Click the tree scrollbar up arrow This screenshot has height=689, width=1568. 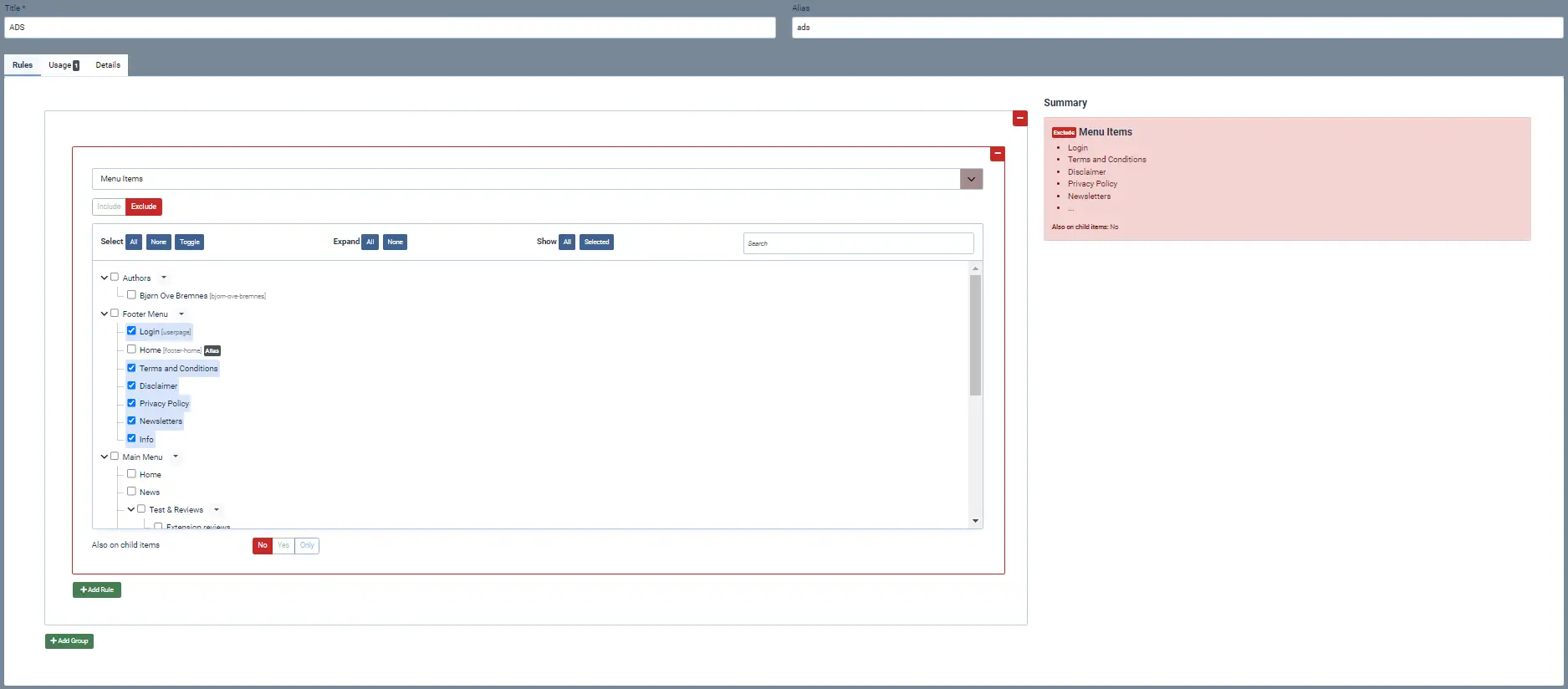click(975, 268)
